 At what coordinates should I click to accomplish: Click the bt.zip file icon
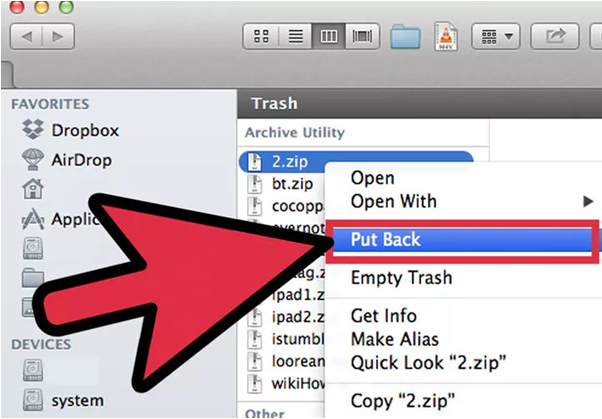(254, 184)
